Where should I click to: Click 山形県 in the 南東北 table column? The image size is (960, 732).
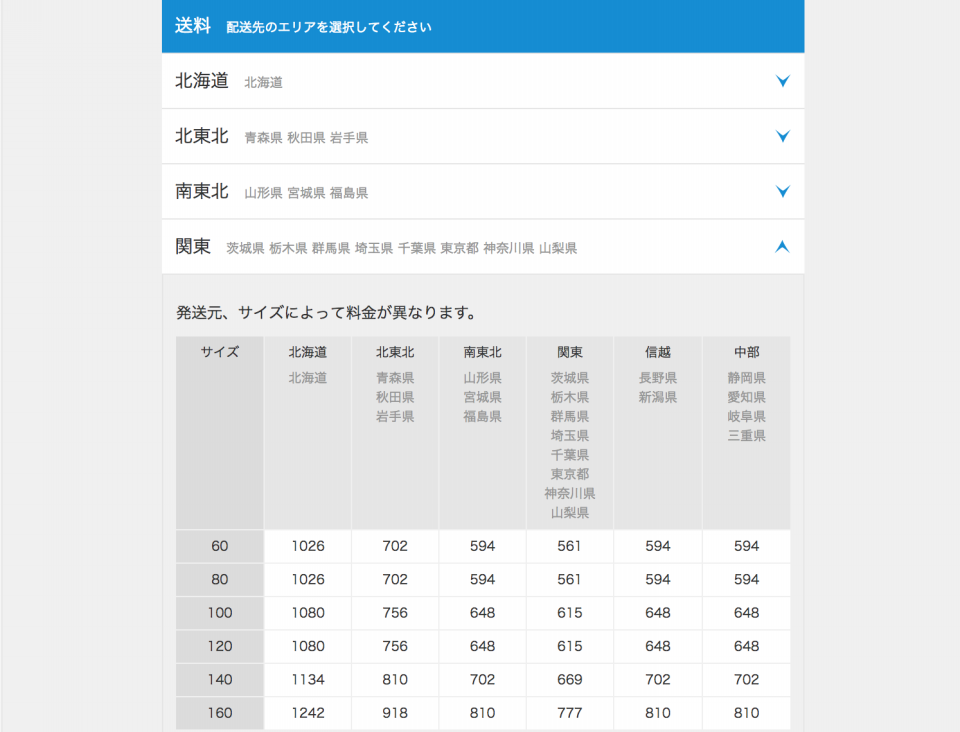click(482, 378)
